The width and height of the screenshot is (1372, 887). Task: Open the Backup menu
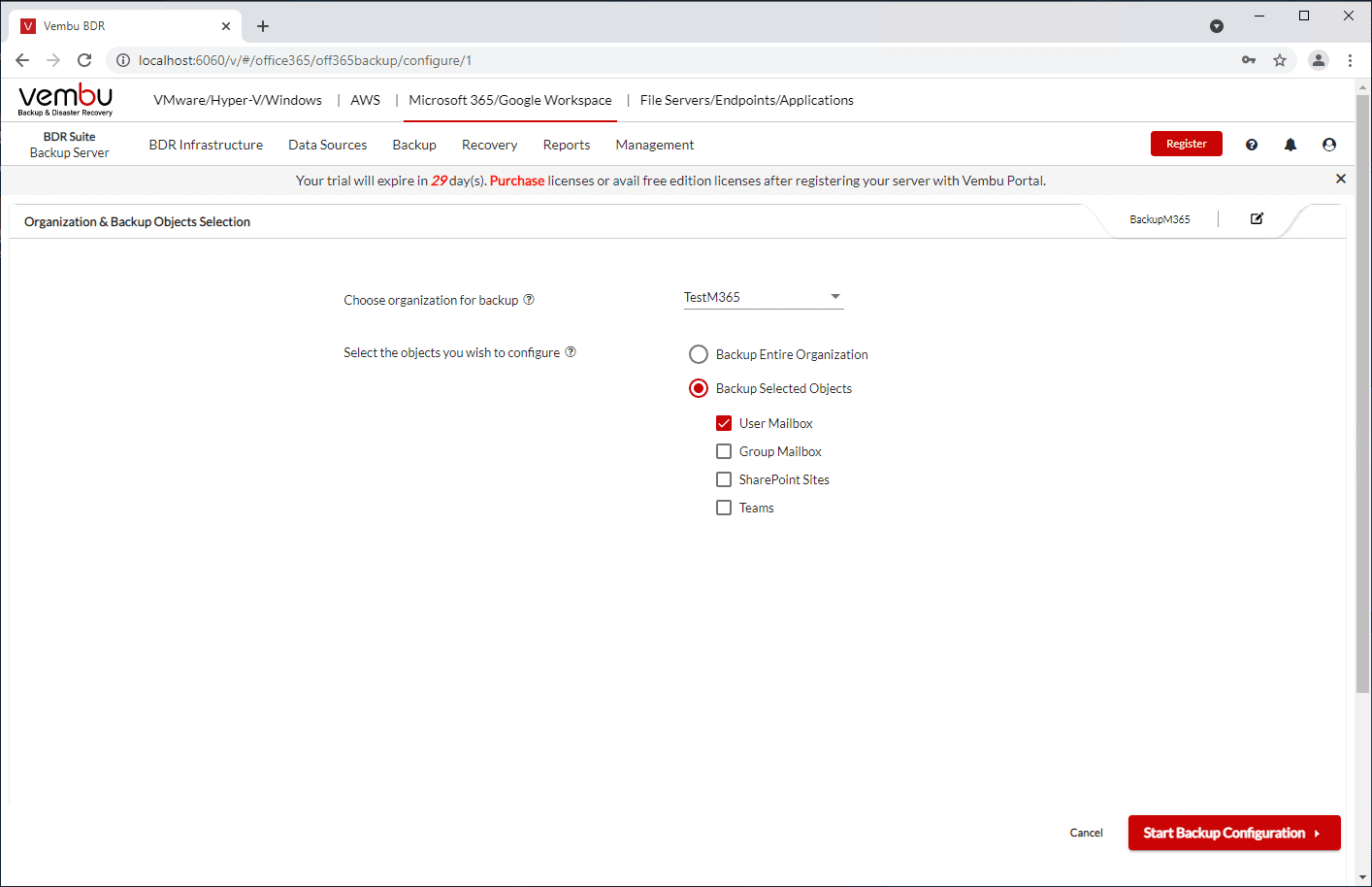click(414, 145)
